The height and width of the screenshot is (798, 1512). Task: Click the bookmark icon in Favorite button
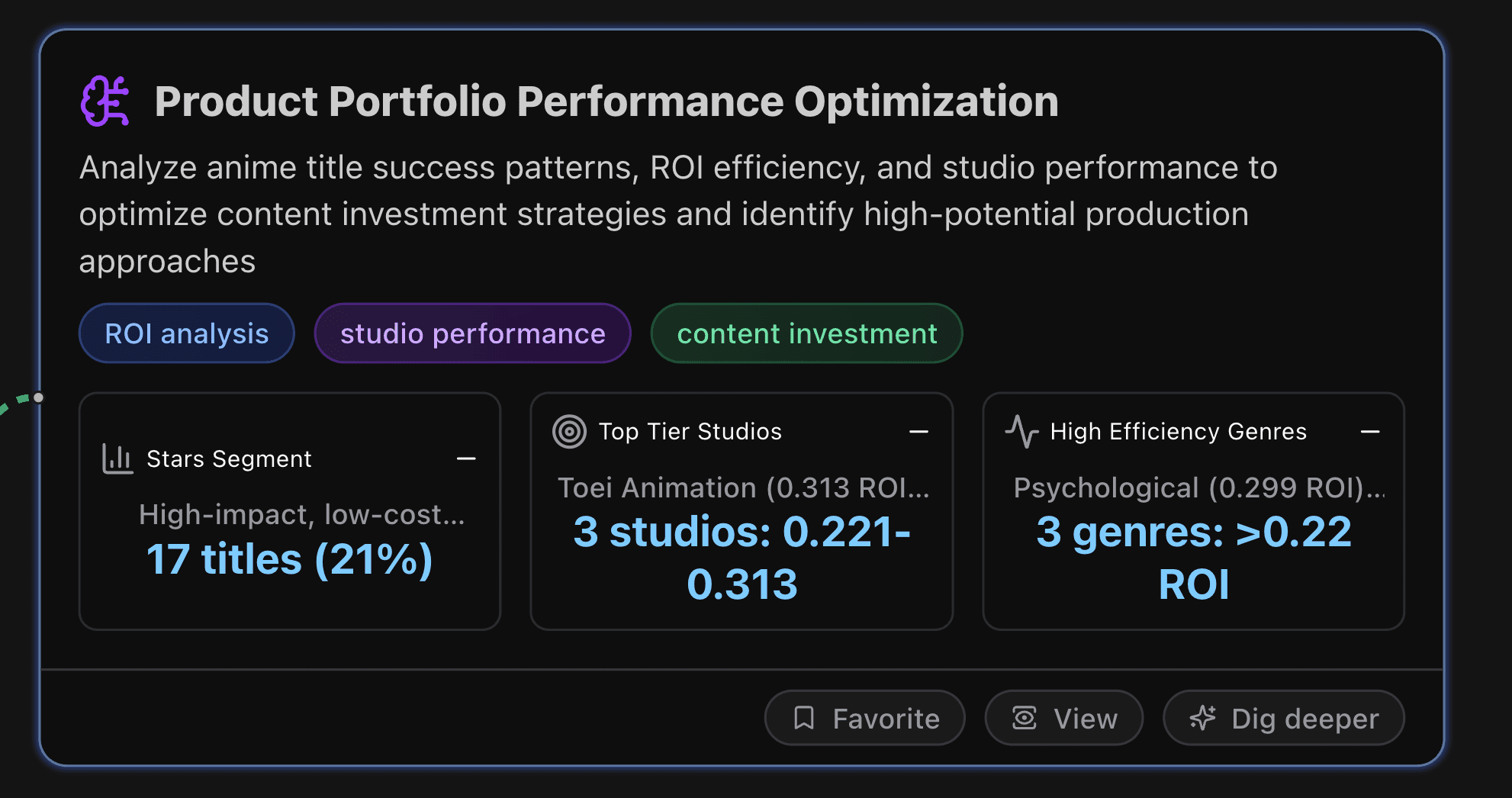click(x=805, y=718)
